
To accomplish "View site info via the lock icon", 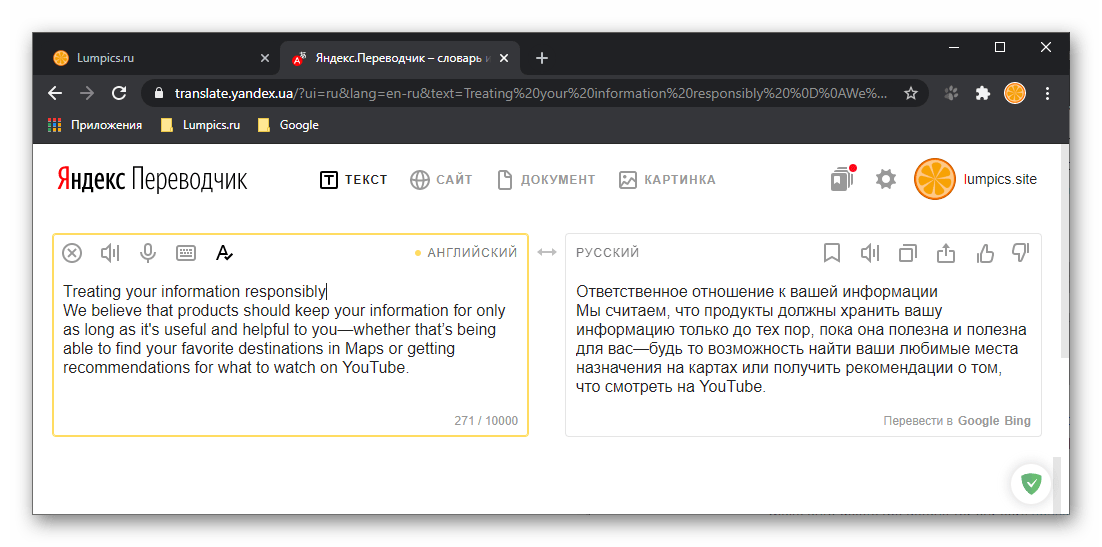I will tap(159, 93).
